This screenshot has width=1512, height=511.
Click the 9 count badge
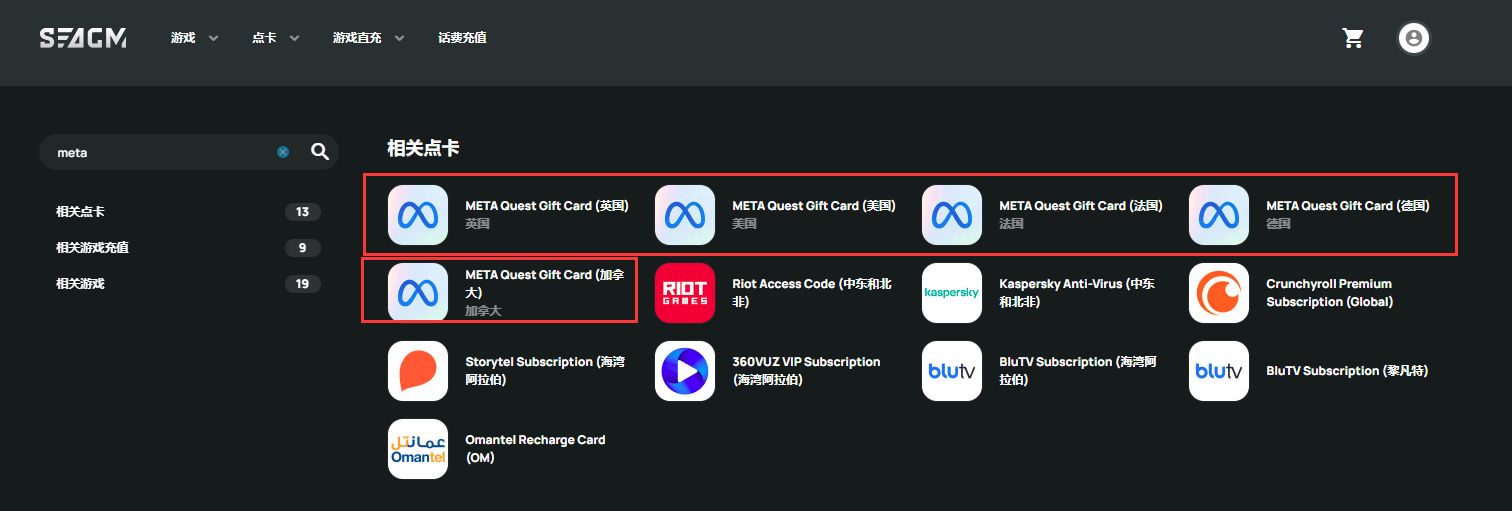tap(302, 248)
